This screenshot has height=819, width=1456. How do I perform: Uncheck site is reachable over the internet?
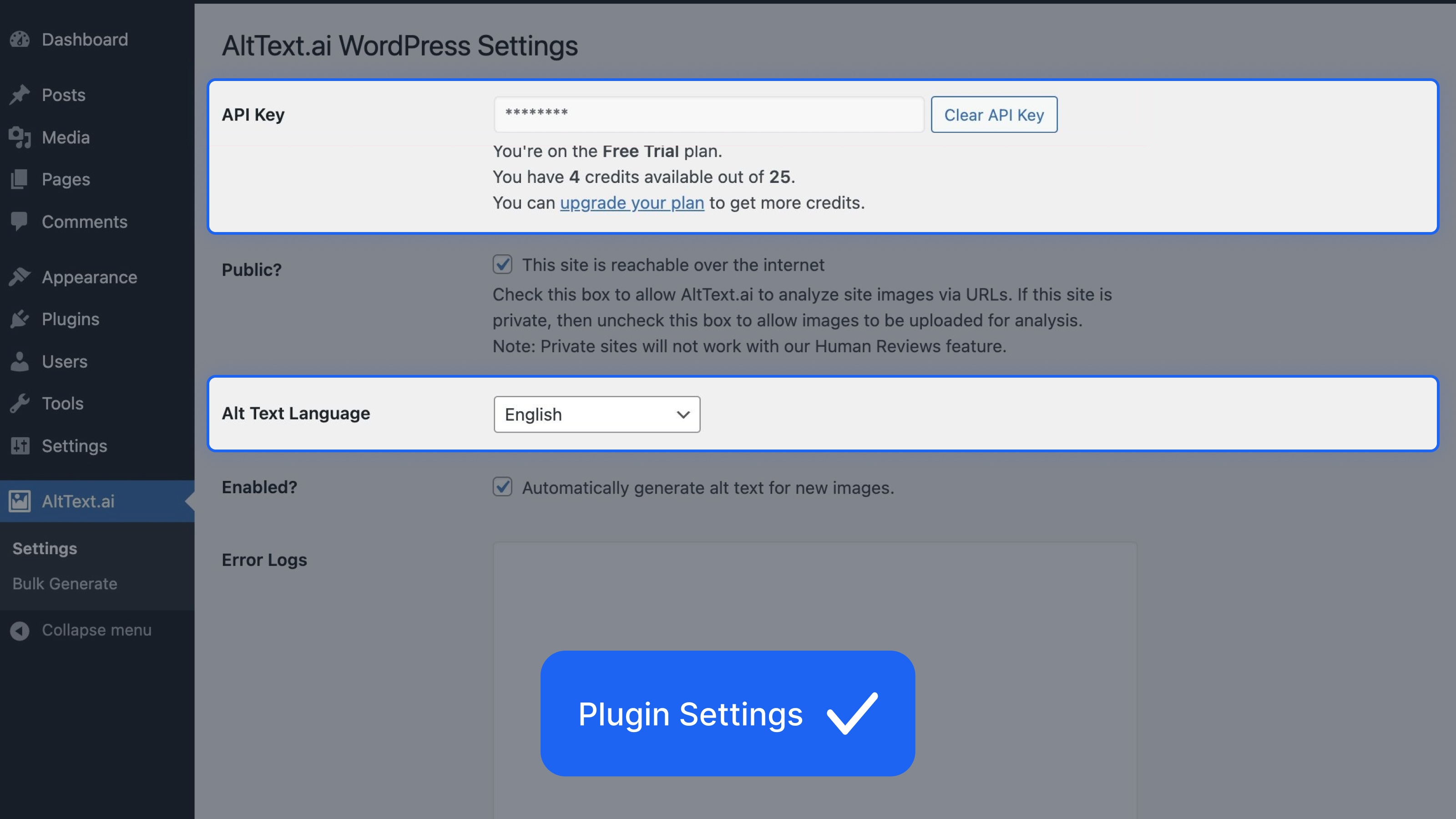click(502, 264)
